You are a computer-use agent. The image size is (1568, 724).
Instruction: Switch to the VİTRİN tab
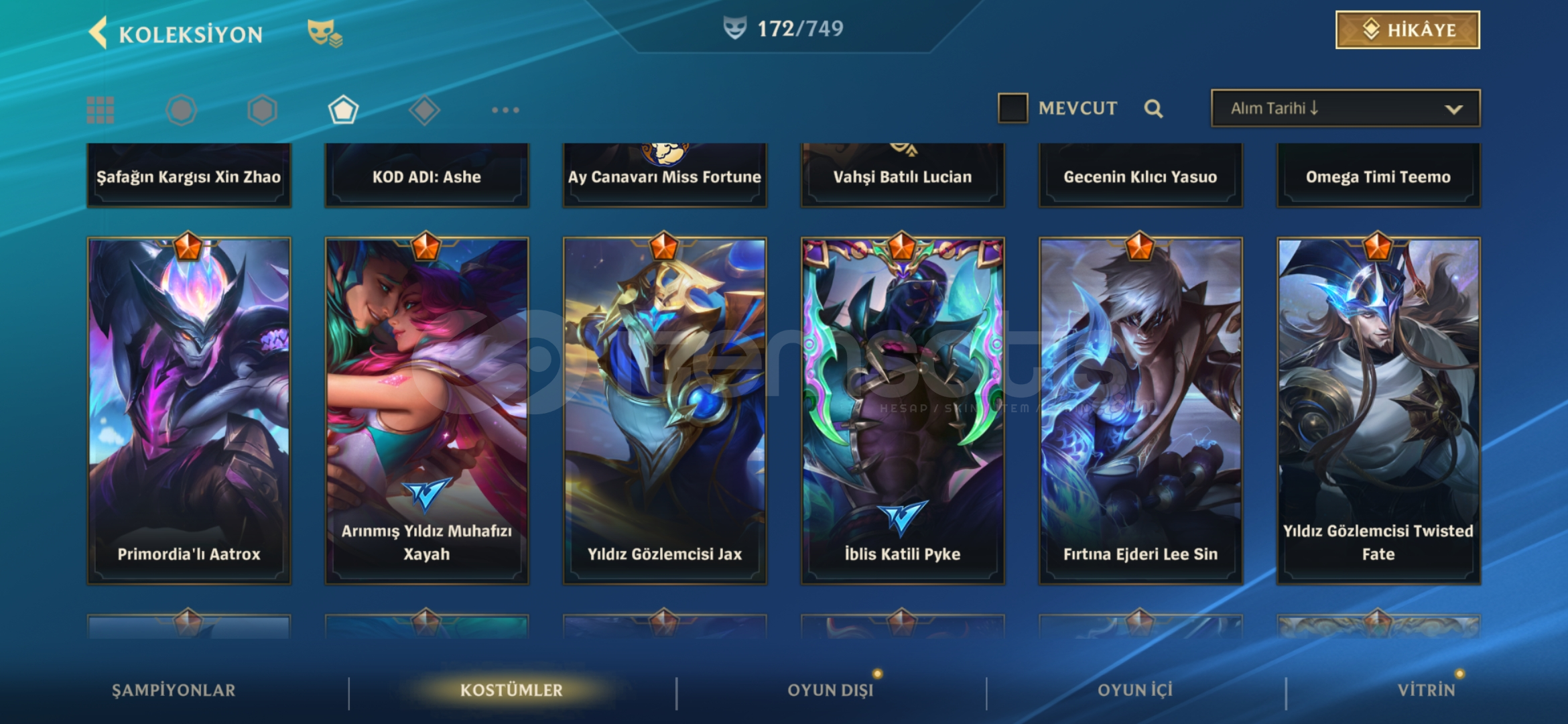point(1426,690)
